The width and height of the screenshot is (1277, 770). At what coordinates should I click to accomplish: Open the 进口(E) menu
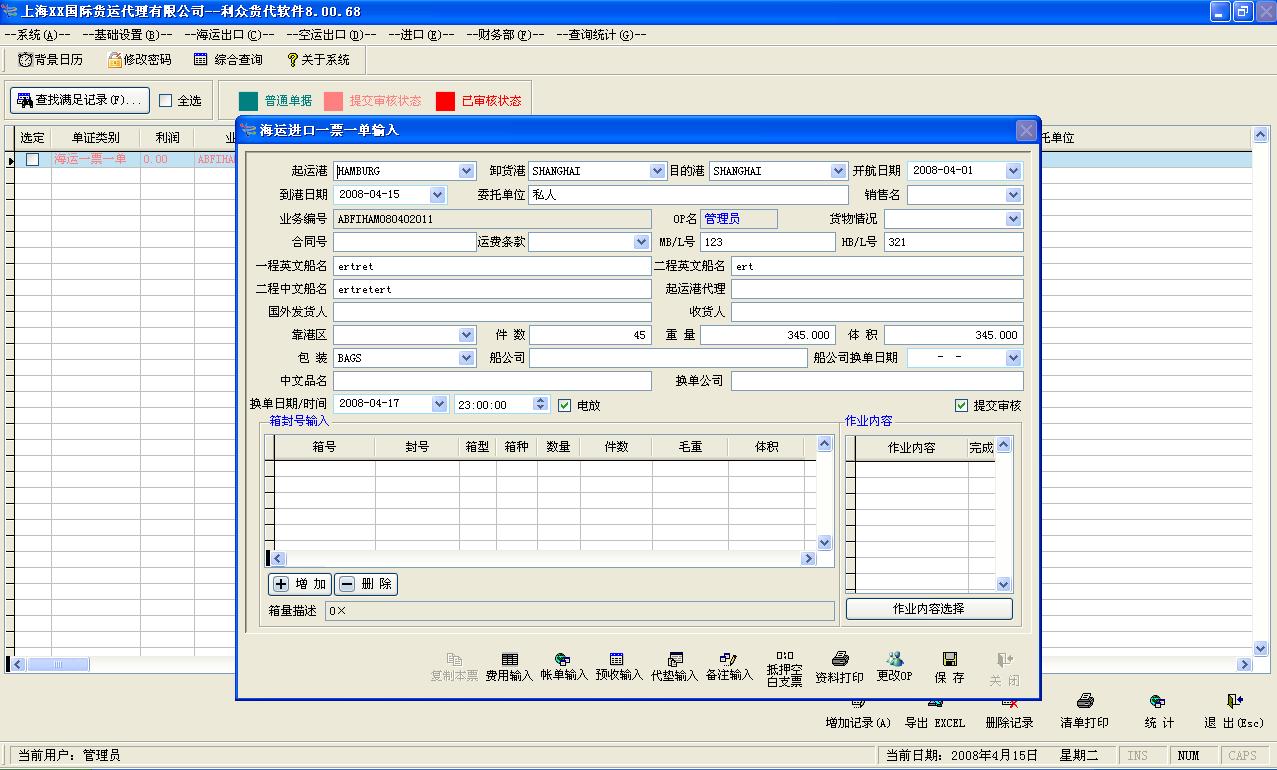coord(420,34)
